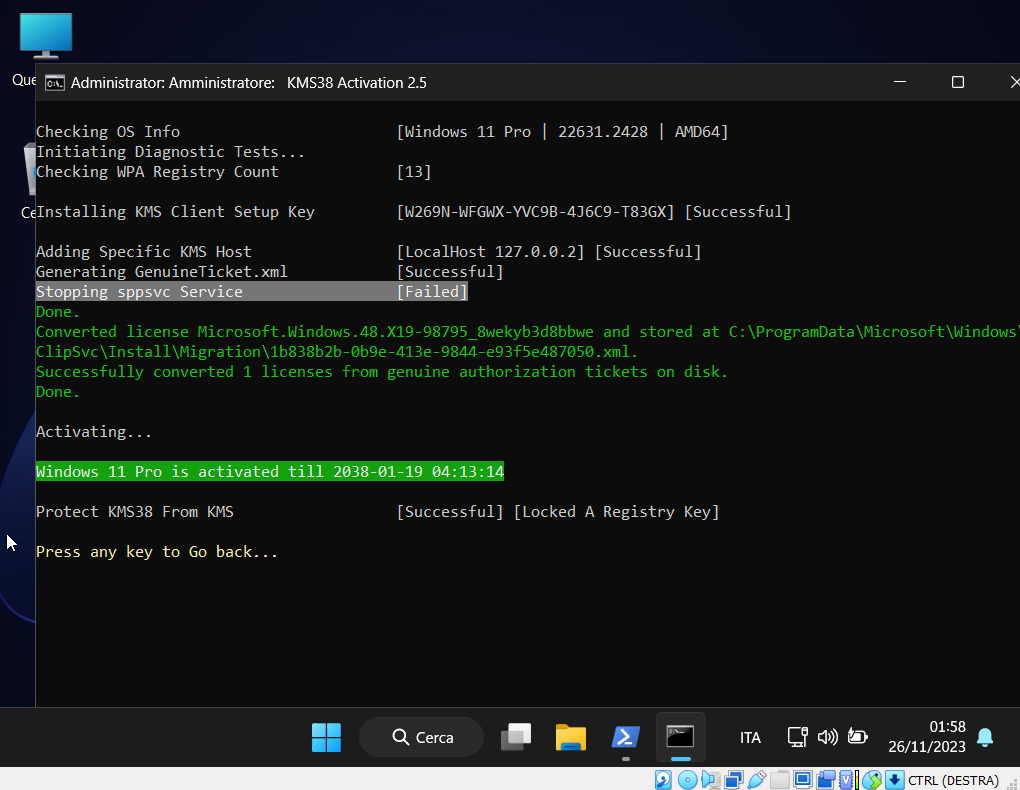This screenshot has width=1020, height=790.
Task: Click the optical disc indicator
Action: pos(687,780)
